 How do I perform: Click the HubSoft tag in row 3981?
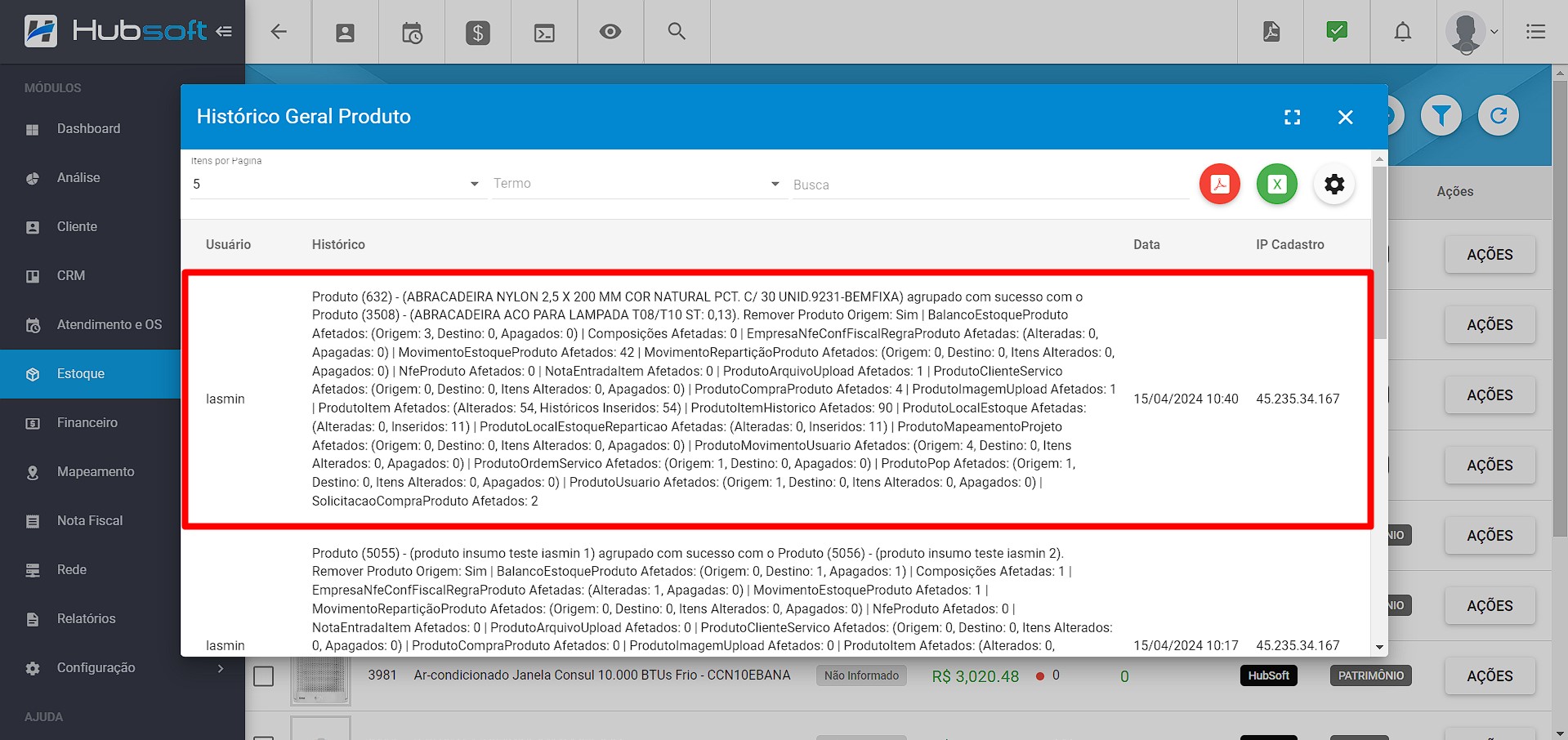pos(1268,675)
